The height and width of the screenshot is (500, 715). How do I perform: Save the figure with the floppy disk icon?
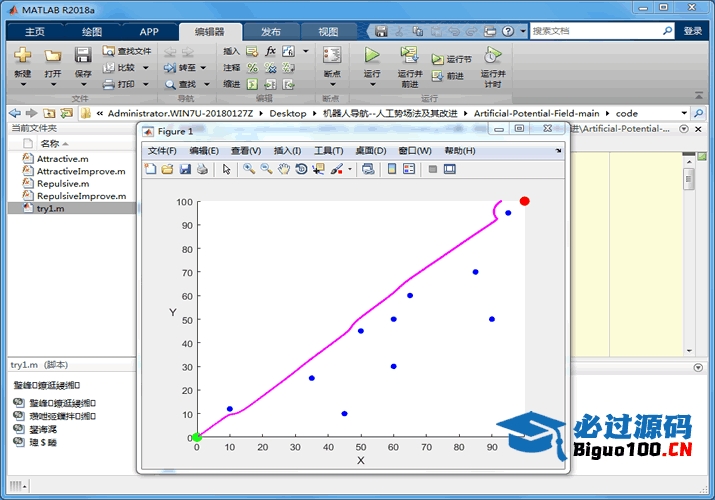[x=185, y=169]
